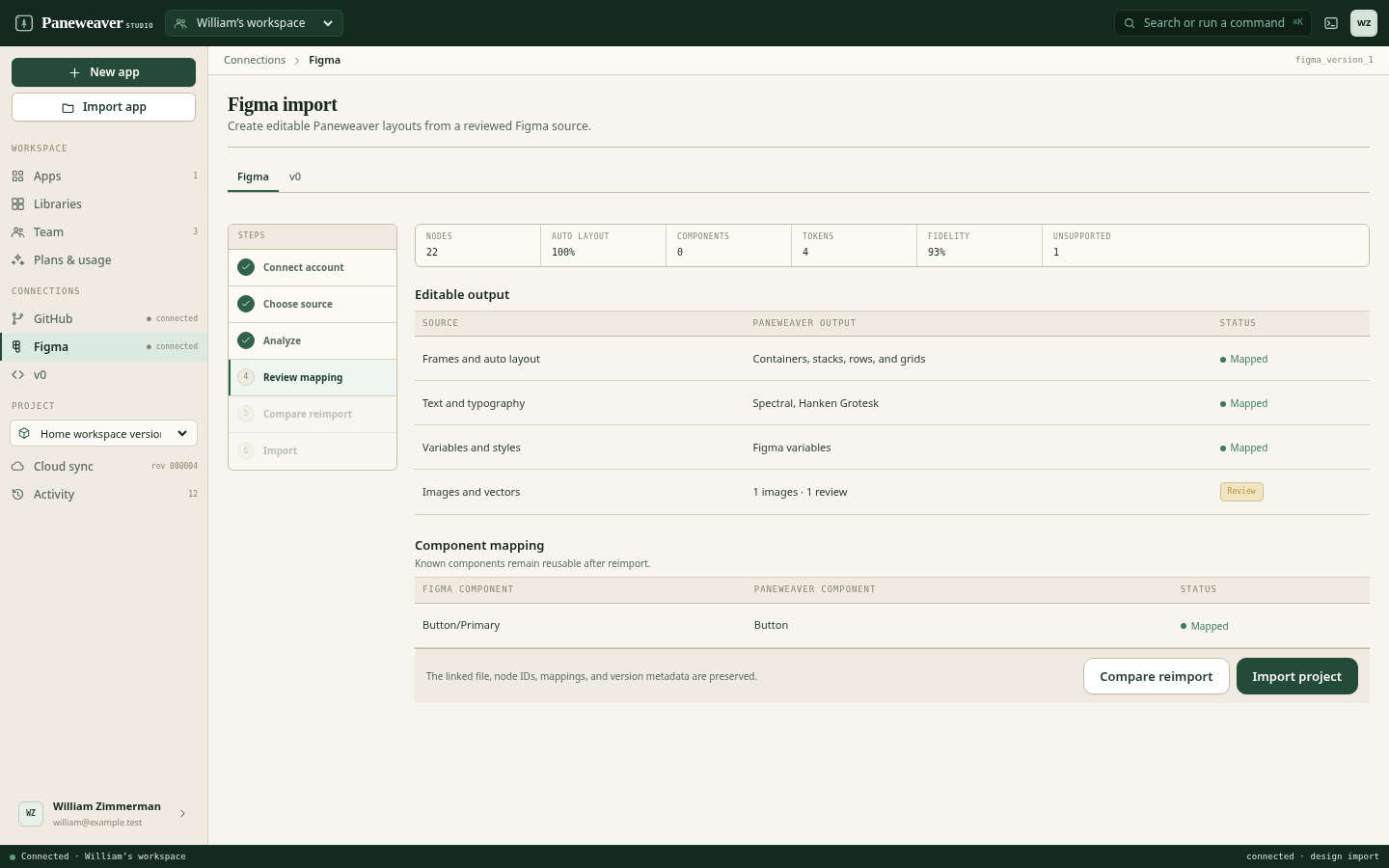Create a New app
The image size is (1389, 868).
click(103, 72)
